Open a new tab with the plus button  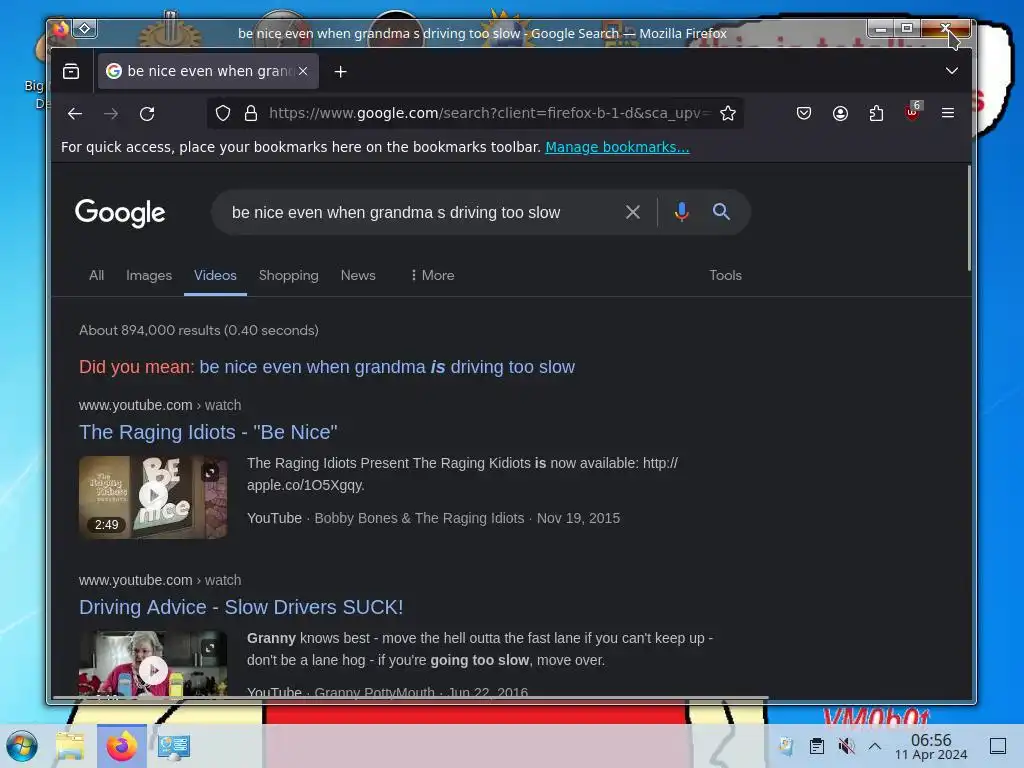click(340, 71)
